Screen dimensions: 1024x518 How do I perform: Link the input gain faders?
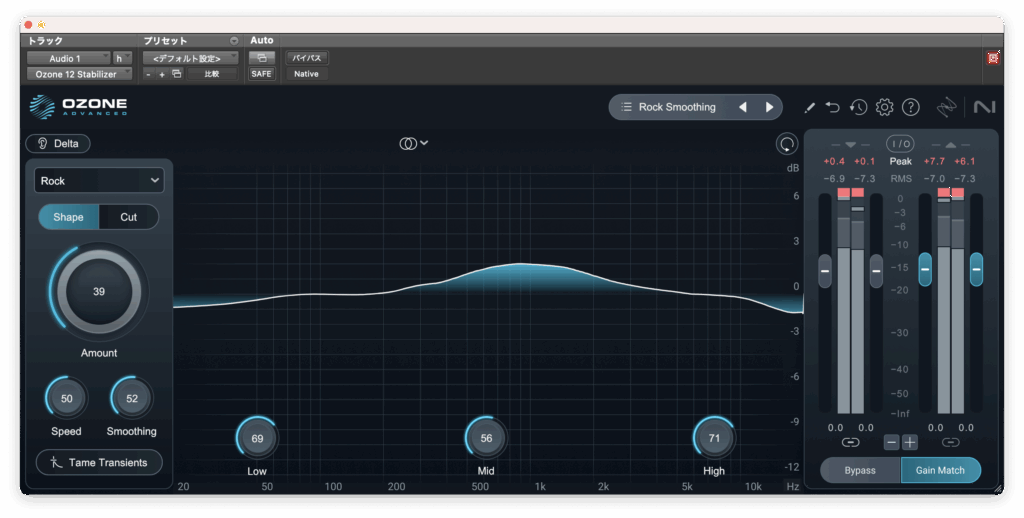[x=850, y=442]
